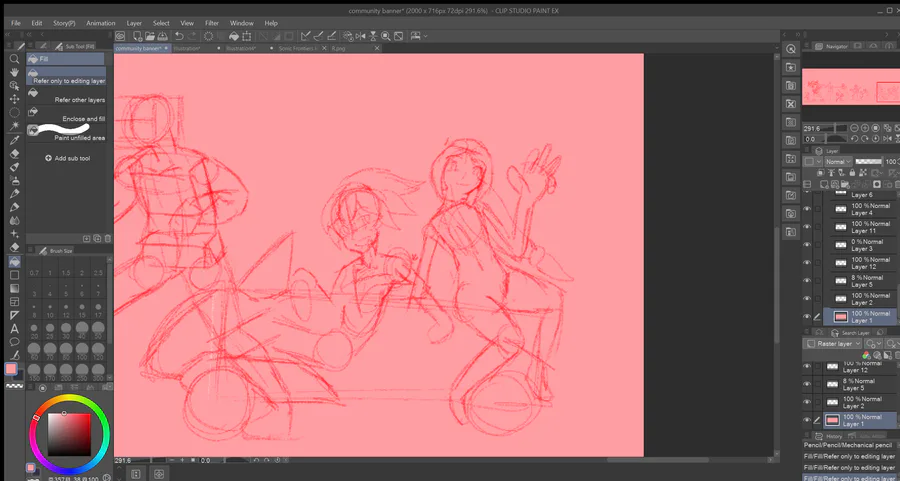Click Navigator zoom in plus button

(865, 128)
